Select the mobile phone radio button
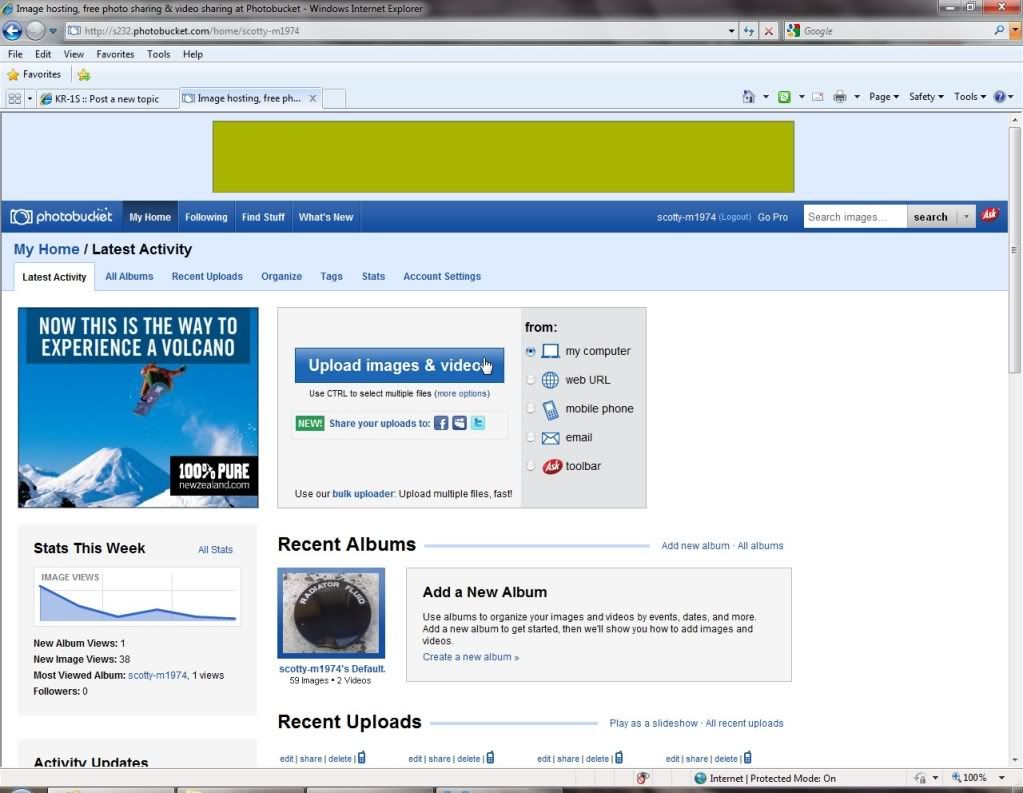Screen dimensions: 1023x793 click(530, 409)
